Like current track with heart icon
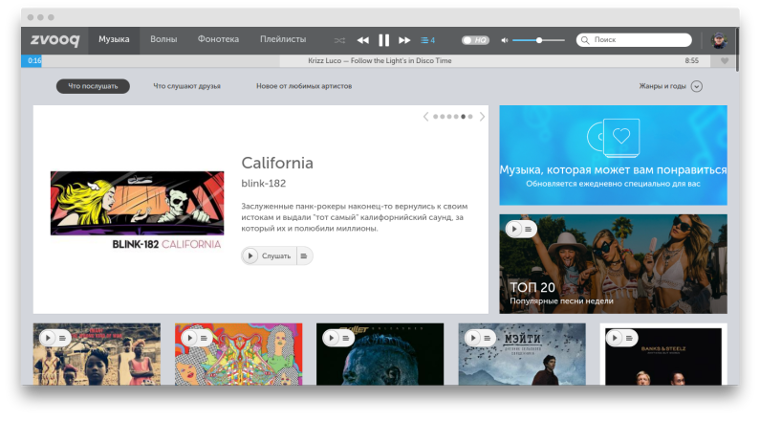Viewport: 760px width, 422px height. 725,61
